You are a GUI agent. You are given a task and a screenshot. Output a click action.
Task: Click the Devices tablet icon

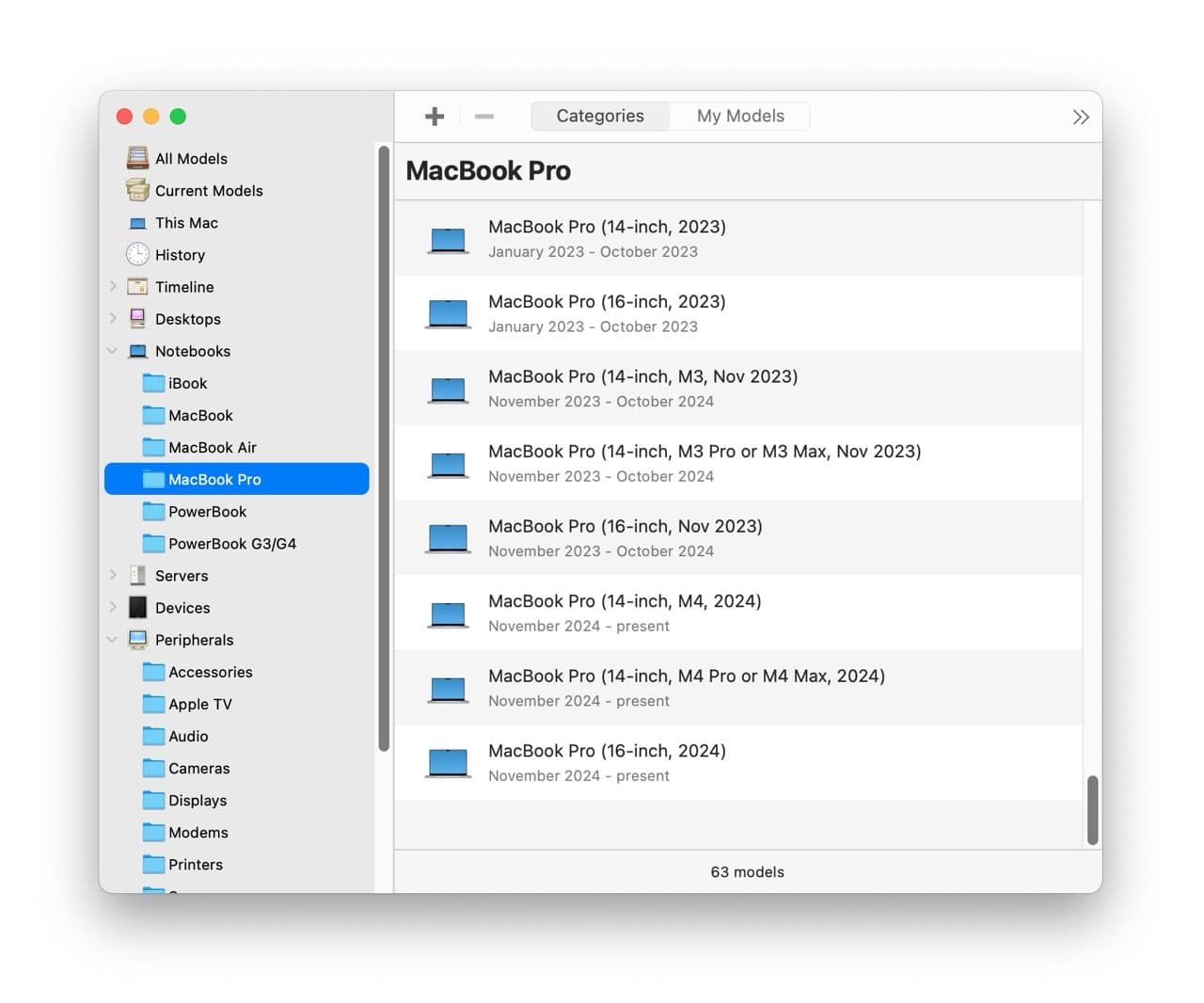click(x=137, y=607)
